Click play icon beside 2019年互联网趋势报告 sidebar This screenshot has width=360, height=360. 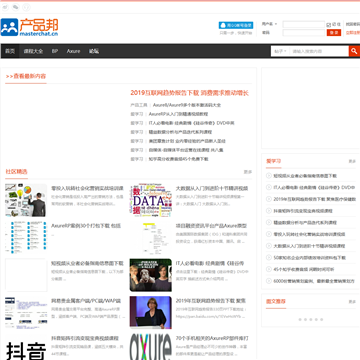click(269, 199)
